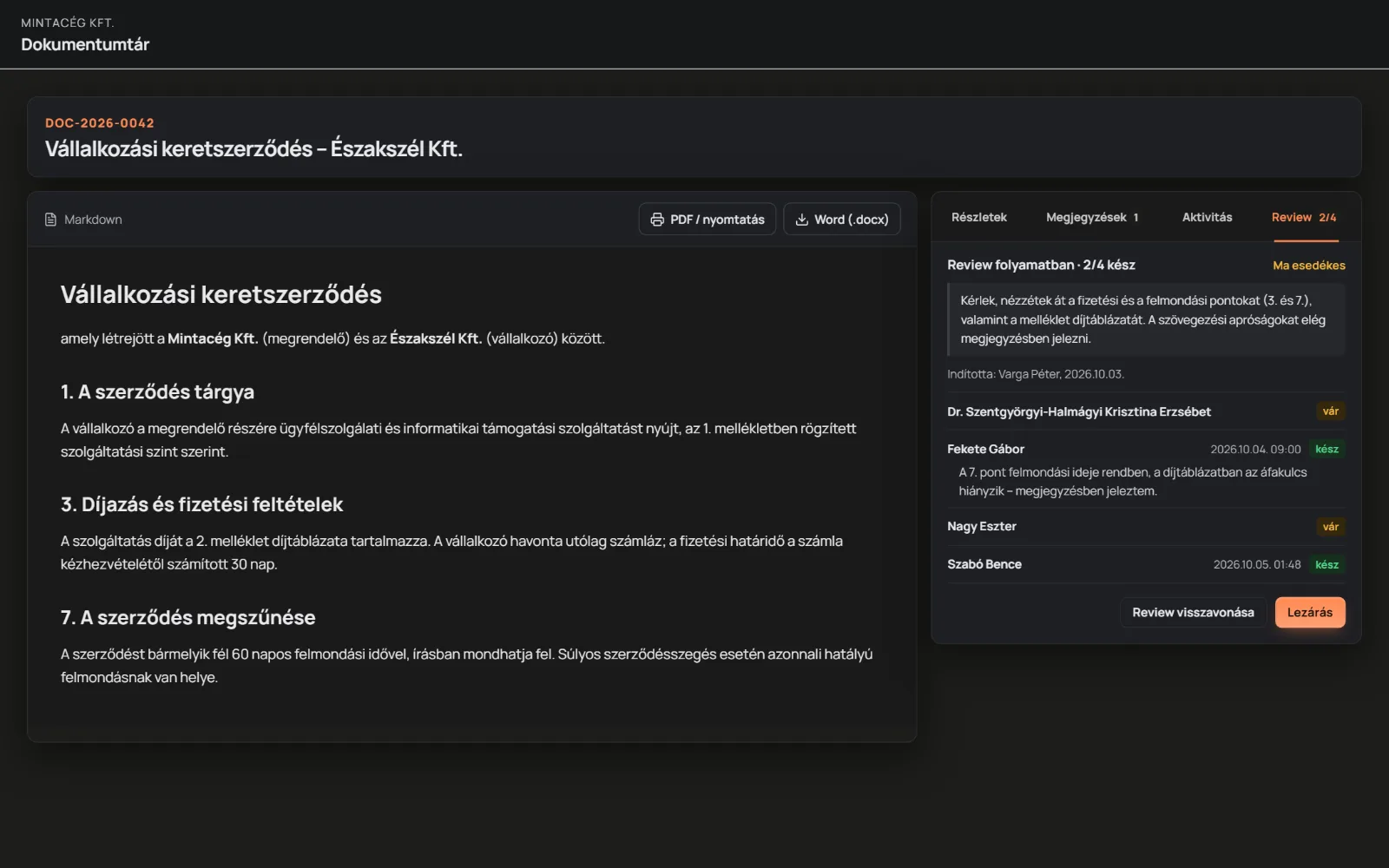This screenshot has height=868, width=1389.
Task: Click the title Vállalkozási keretszerződés – Északszél Kft.
Action: [x=253, y=148]
